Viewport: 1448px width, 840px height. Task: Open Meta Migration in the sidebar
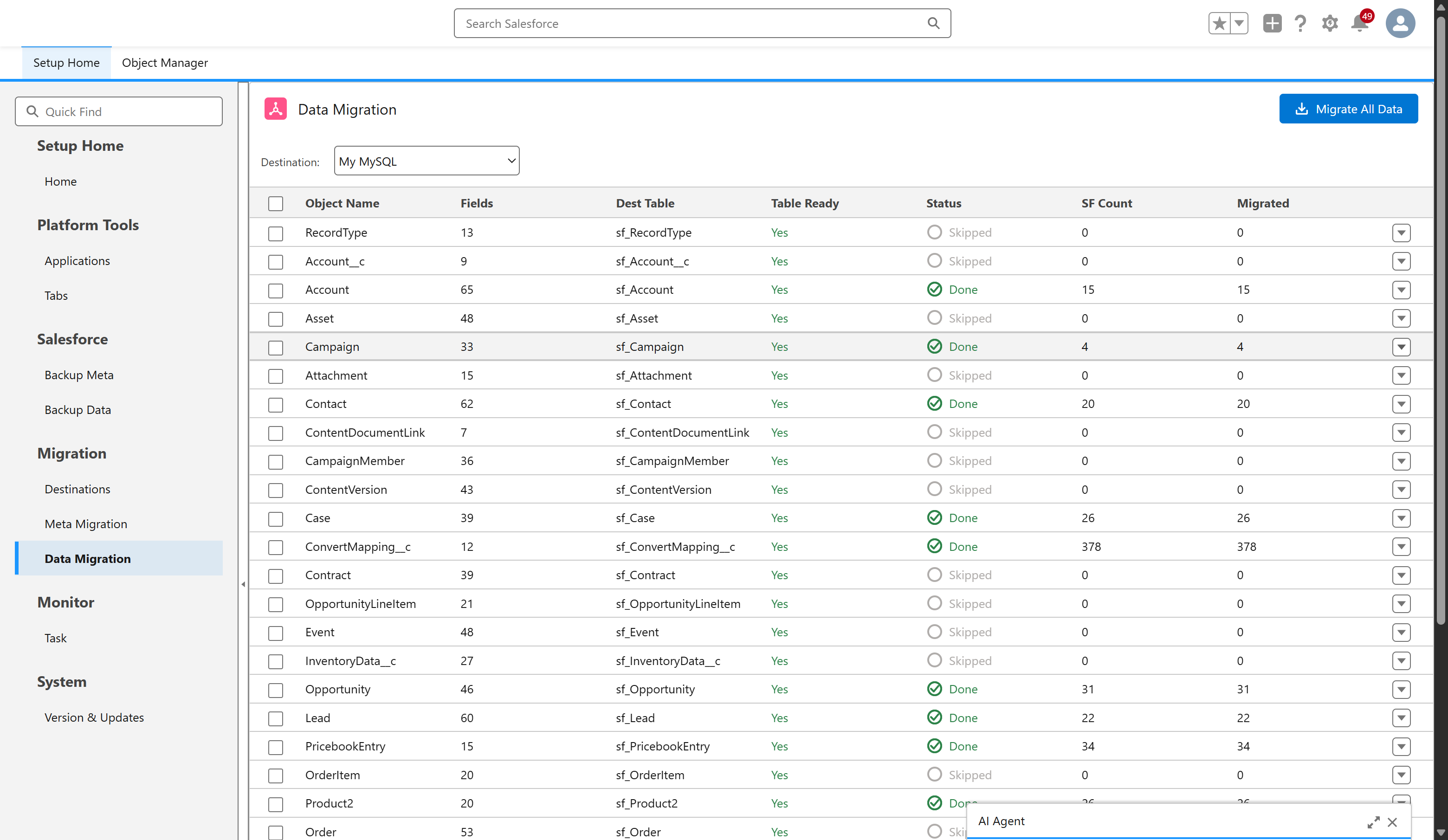pos(86,524)
